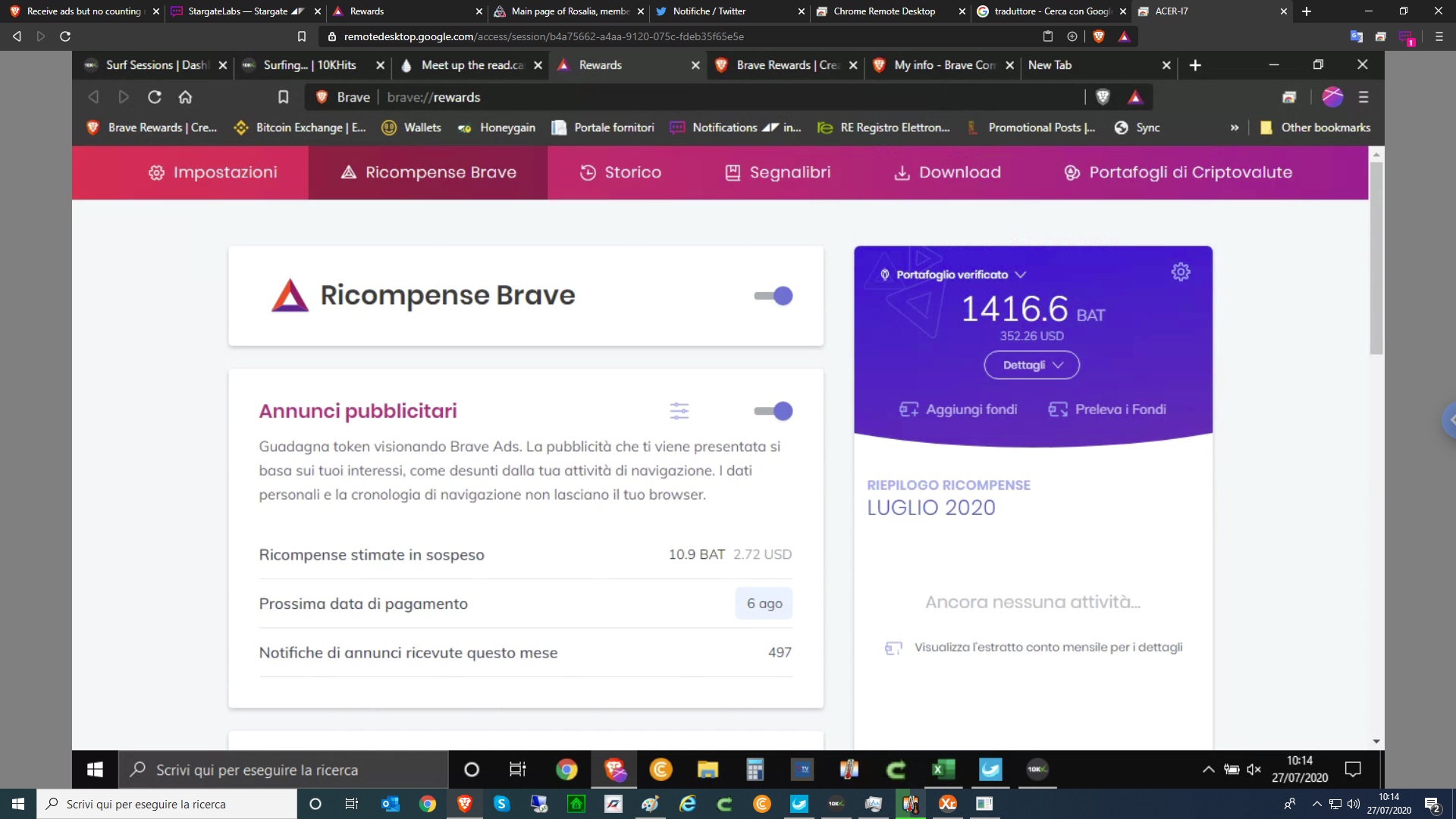1456x819 pixels.
Task: Open Internet Explorer from local taskbar
Action: [x=687, y=804]
